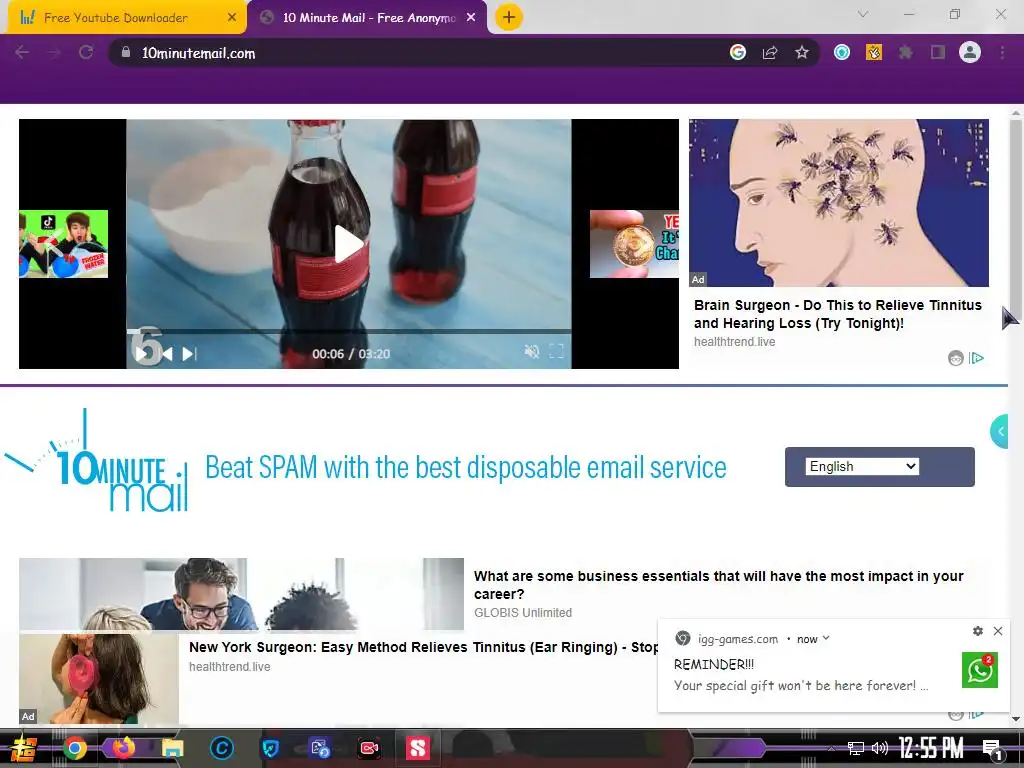Screen dimensions: 1024x768
Task: Open the TikTok frozen water thumbnail
Action: coord(63,244)
